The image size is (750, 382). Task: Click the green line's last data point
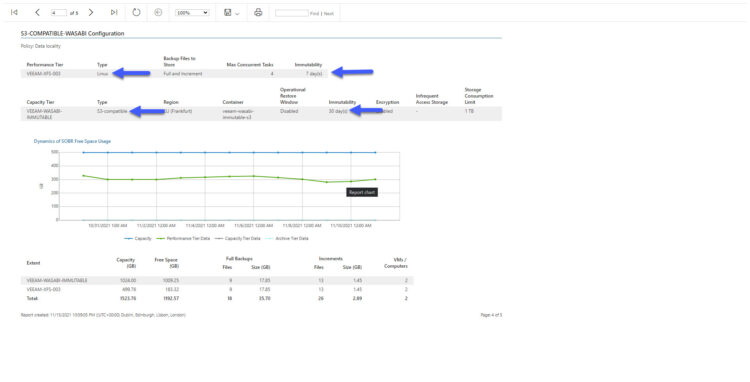[x=375, y=179]
